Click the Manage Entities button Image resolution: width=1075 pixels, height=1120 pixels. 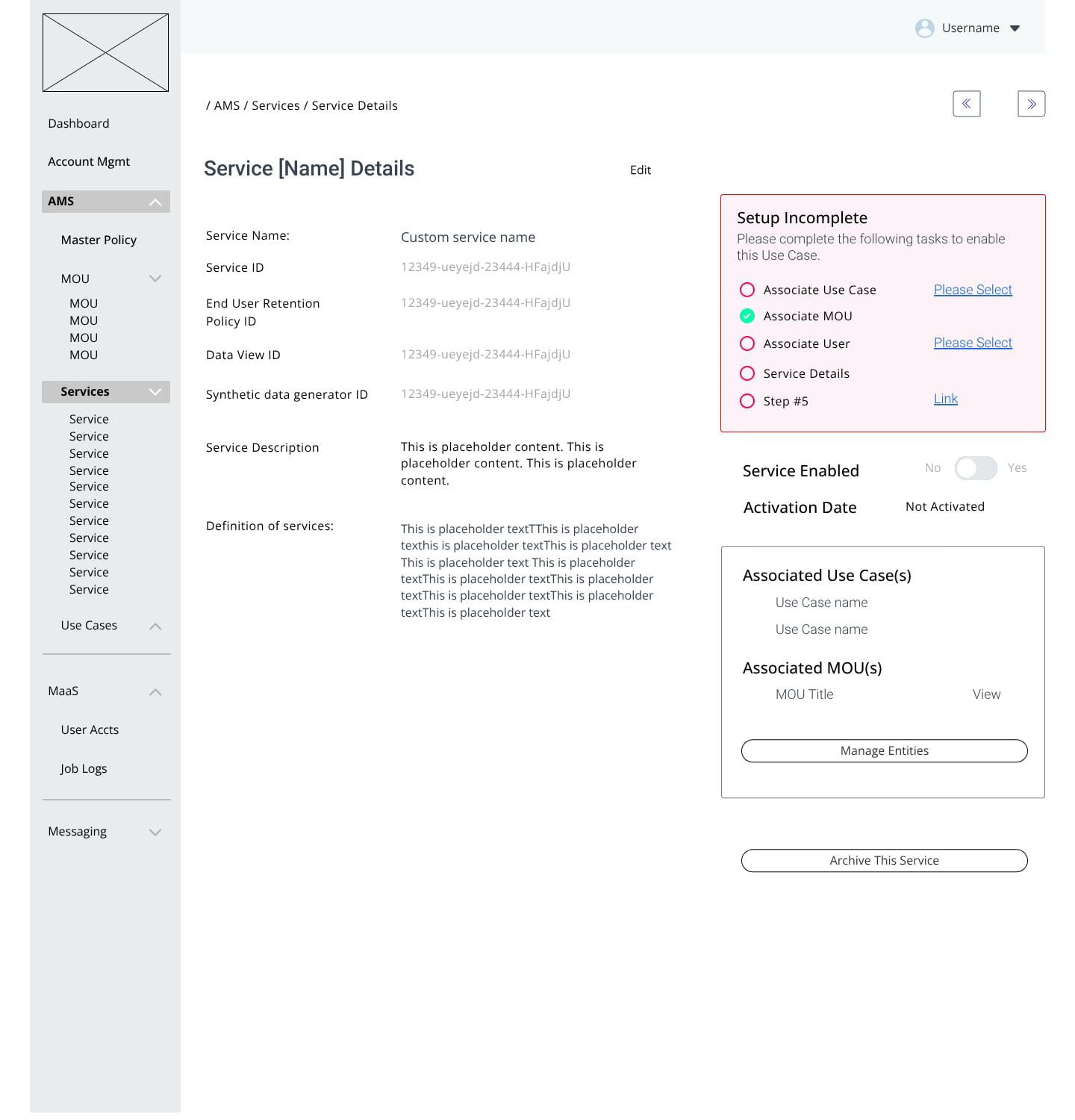coord(884,750)
